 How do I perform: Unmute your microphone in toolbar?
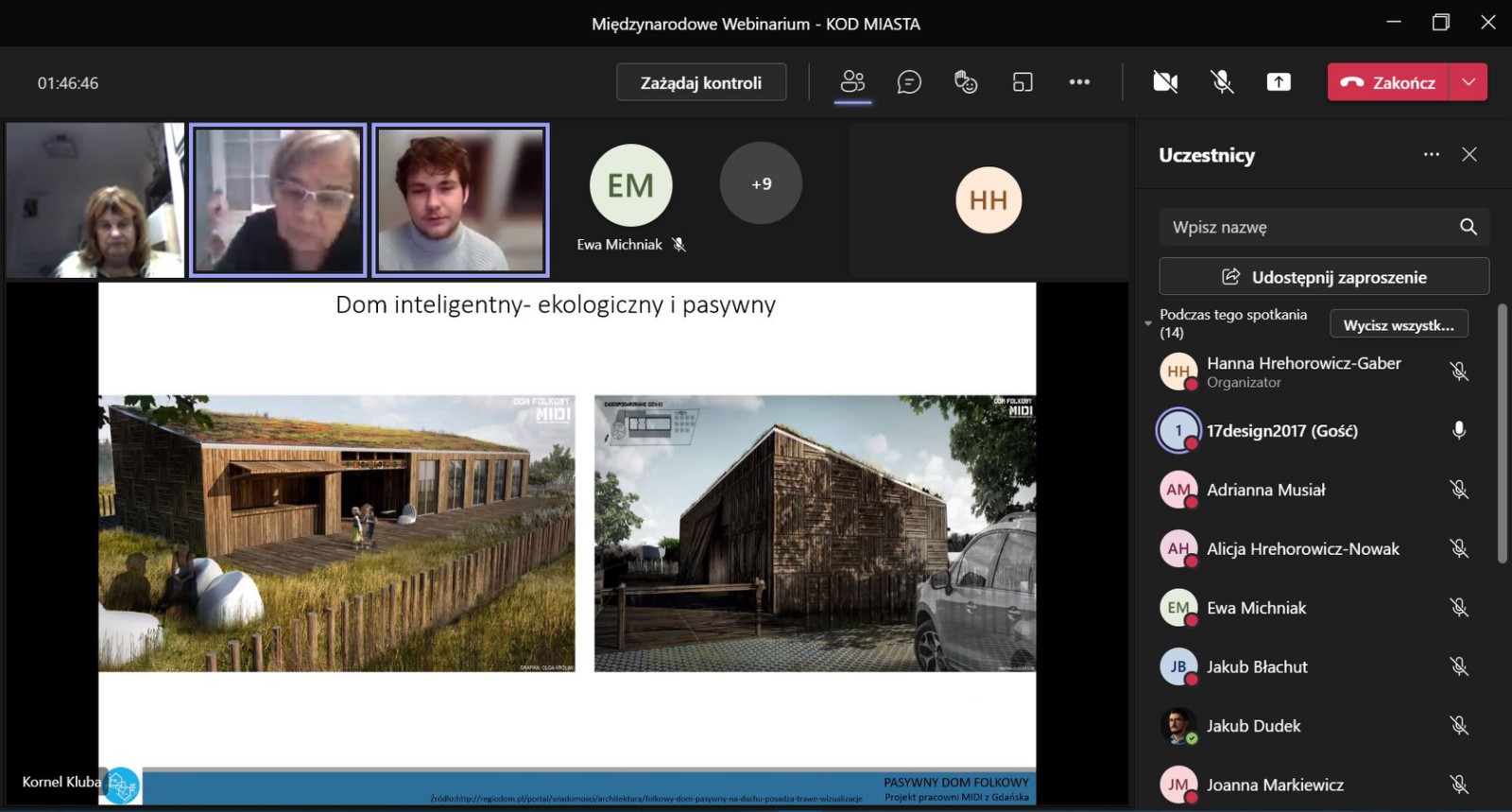1222,82
